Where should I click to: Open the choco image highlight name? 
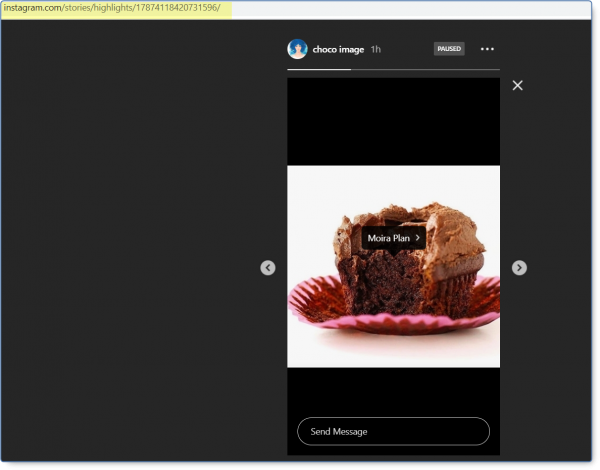tap(338, 50)
